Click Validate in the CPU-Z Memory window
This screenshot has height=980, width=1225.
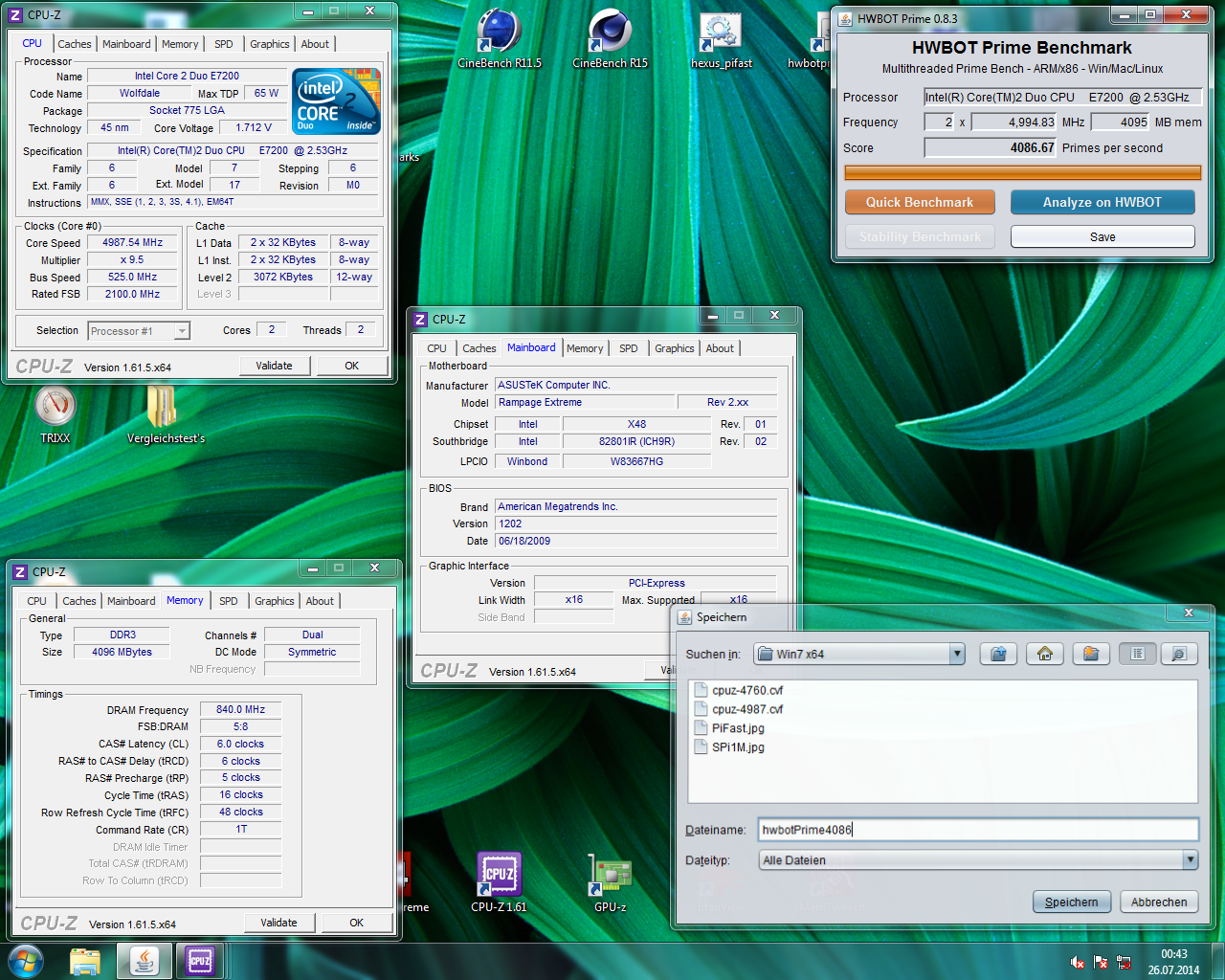tap(278, 923)
